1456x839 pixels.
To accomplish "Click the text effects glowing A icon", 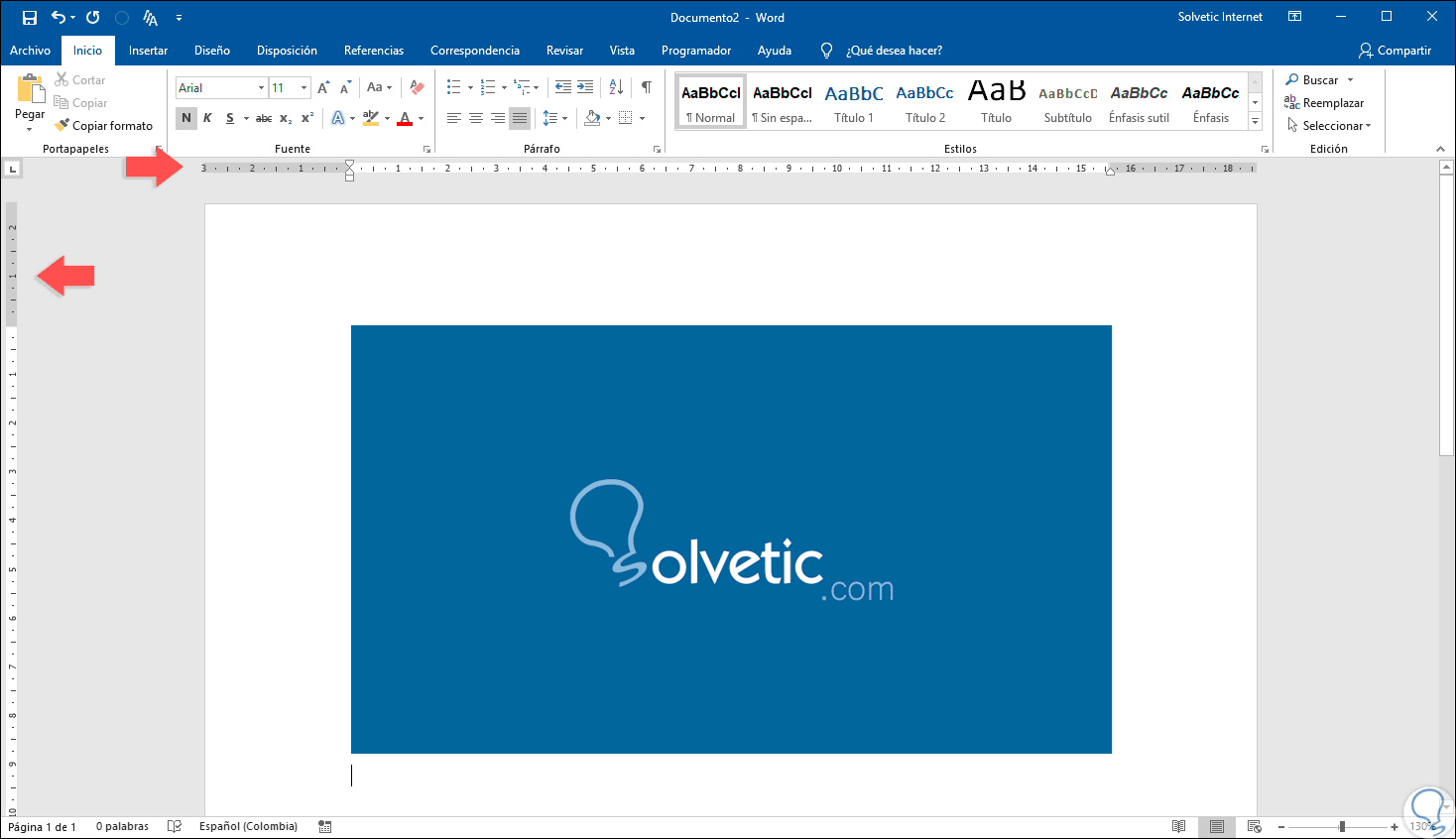I will [x=338, y=118].
